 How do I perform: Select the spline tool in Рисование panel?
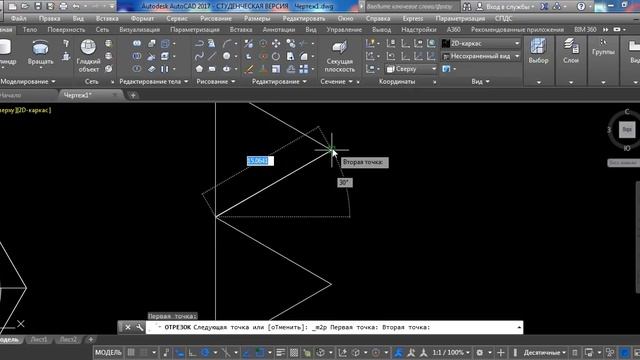(199, 56)
